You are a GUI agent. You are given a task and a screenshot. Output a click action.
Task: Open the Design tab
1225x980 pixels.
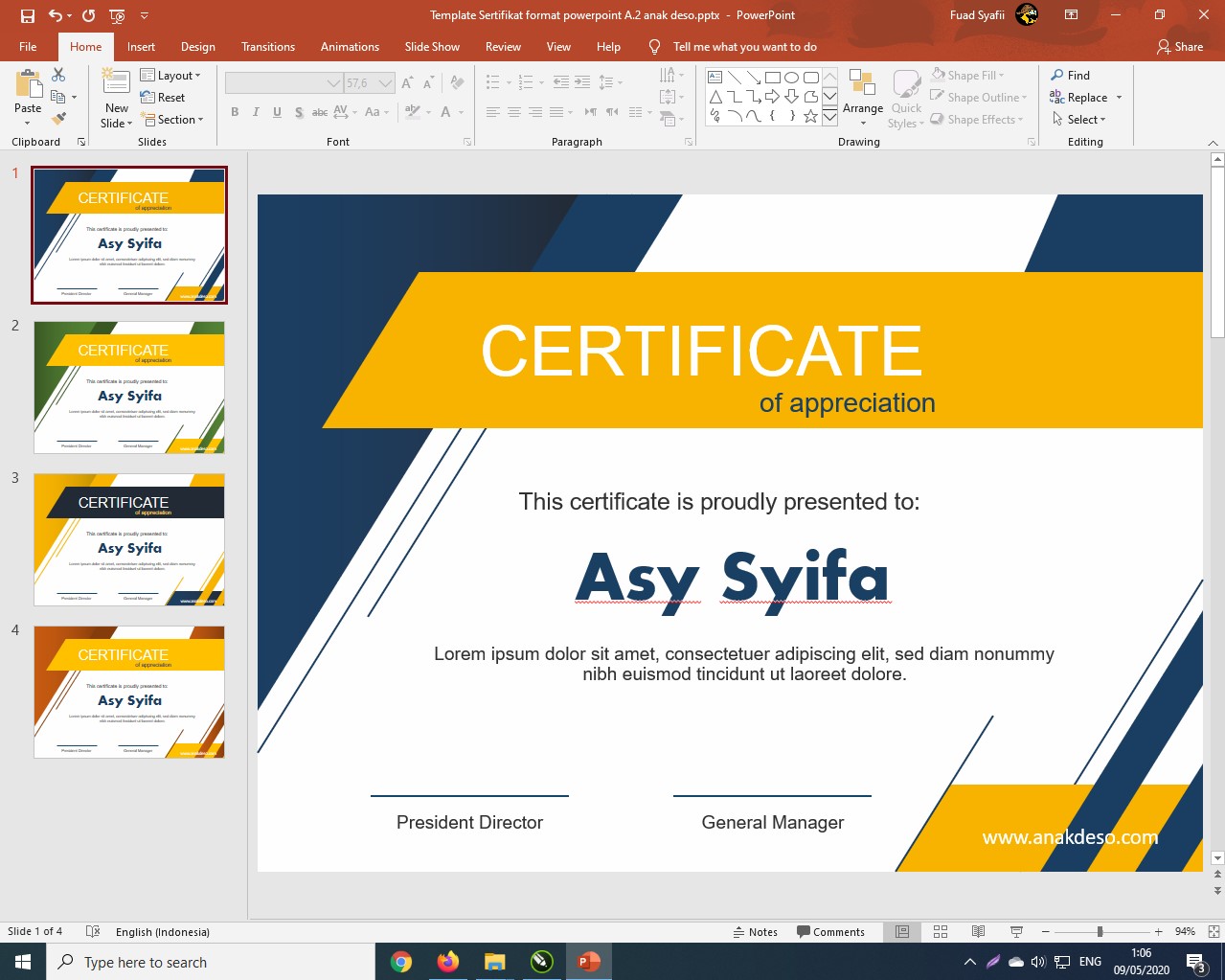click(197, 47)
